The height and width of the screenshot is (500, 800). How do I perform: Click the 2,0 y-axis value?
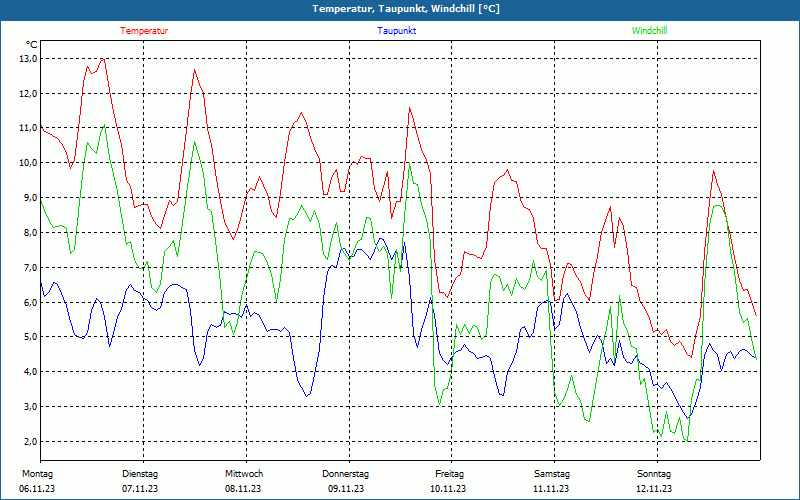pyautogui.click(x=31, y=441)
